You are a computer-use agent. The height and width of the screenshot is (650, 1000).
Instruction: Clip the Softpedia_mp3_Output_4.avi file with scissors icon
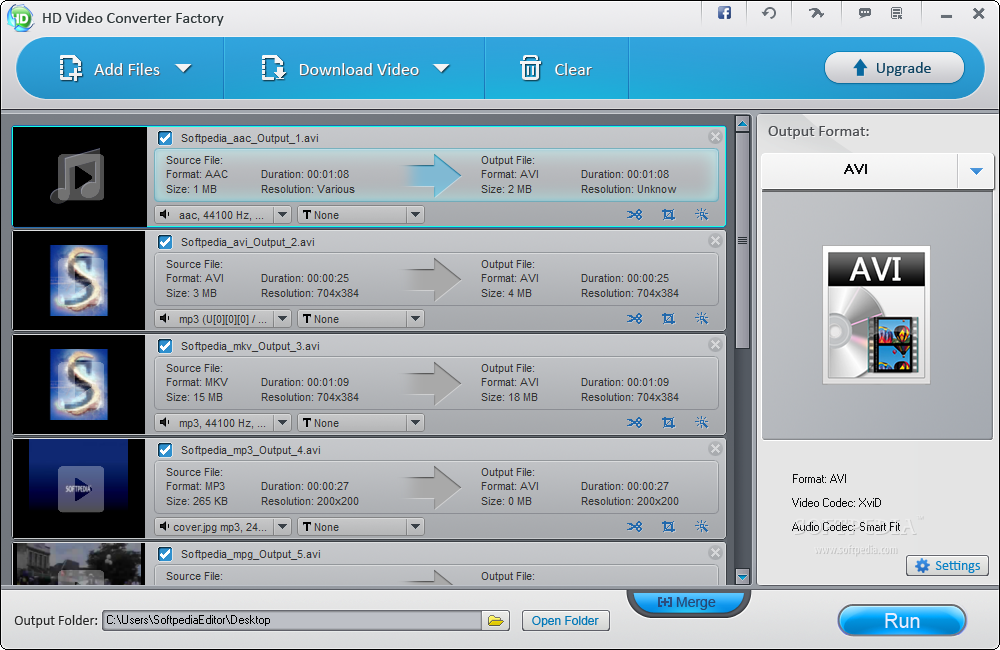click(634, 526)
